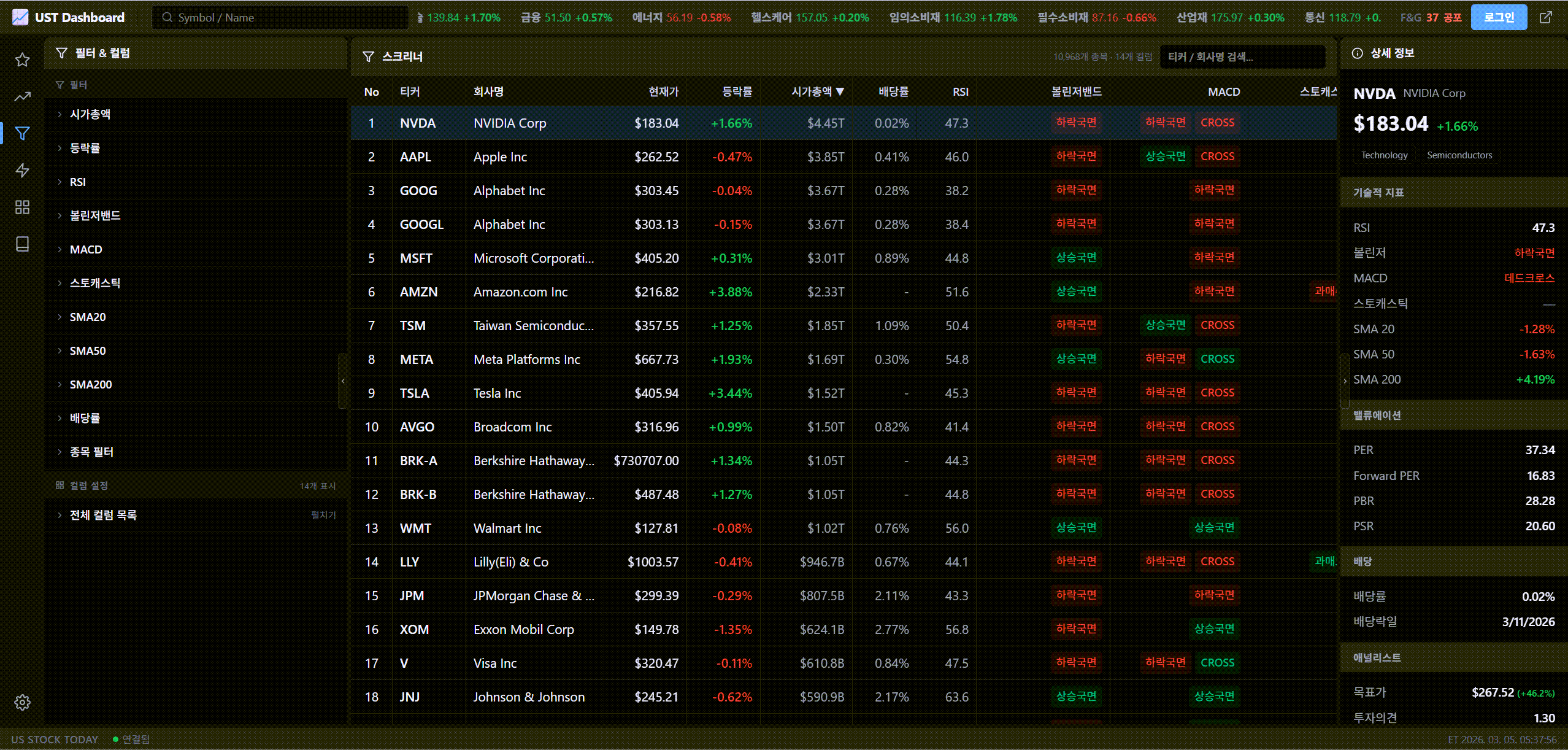Viewport: 1568px width, 750px height.
Task: Select the Technology tag in detail panel
Action: click(1384, 155)
